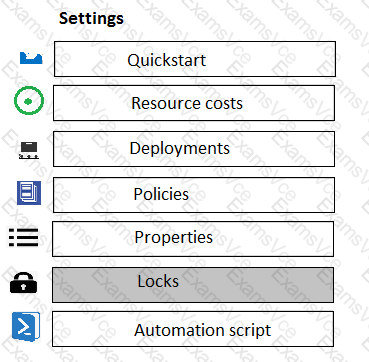
Task: Click the 'Quickstart' text label
Action: 167,60
